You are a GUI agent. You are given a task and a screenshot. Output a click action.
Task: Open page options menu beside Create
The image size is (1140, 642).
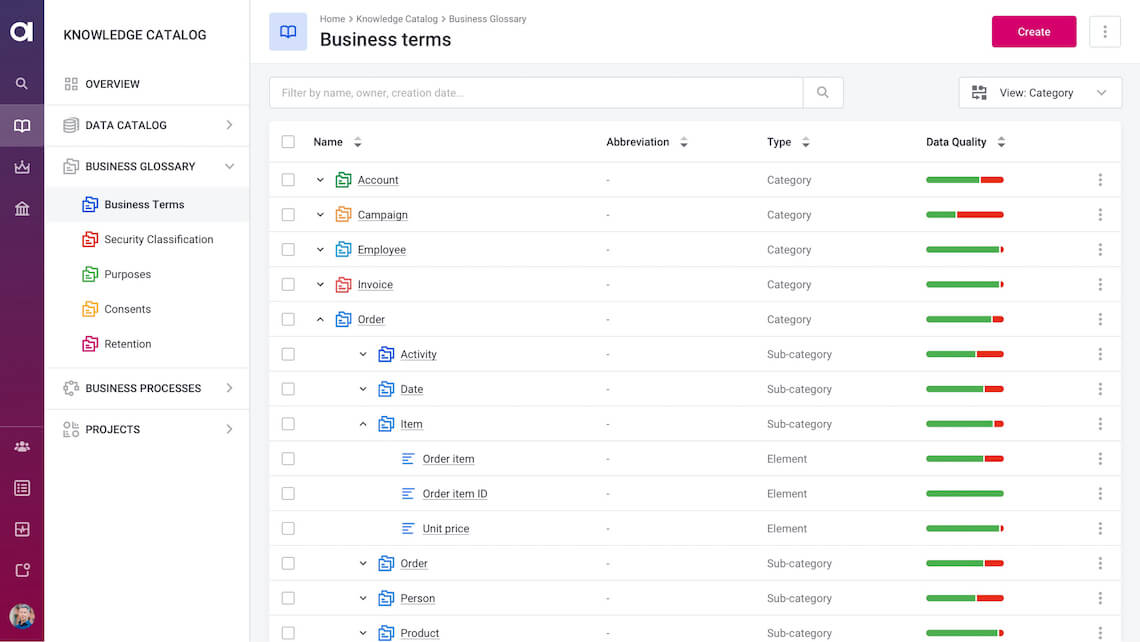1105,32
